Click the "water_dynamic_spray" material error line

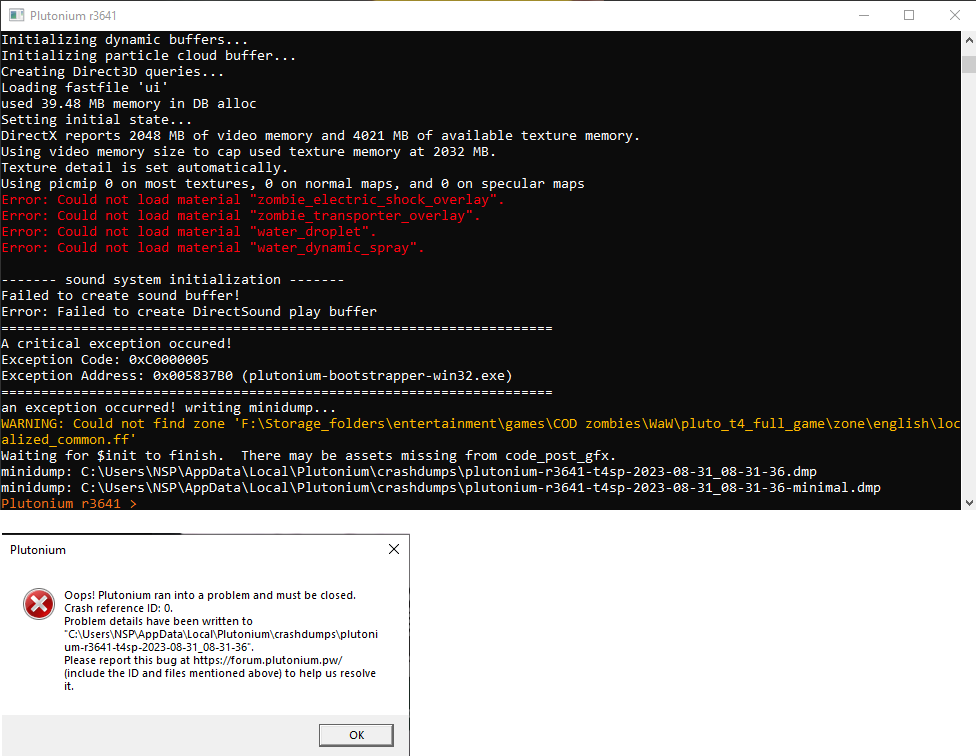(x=212, y=248)
